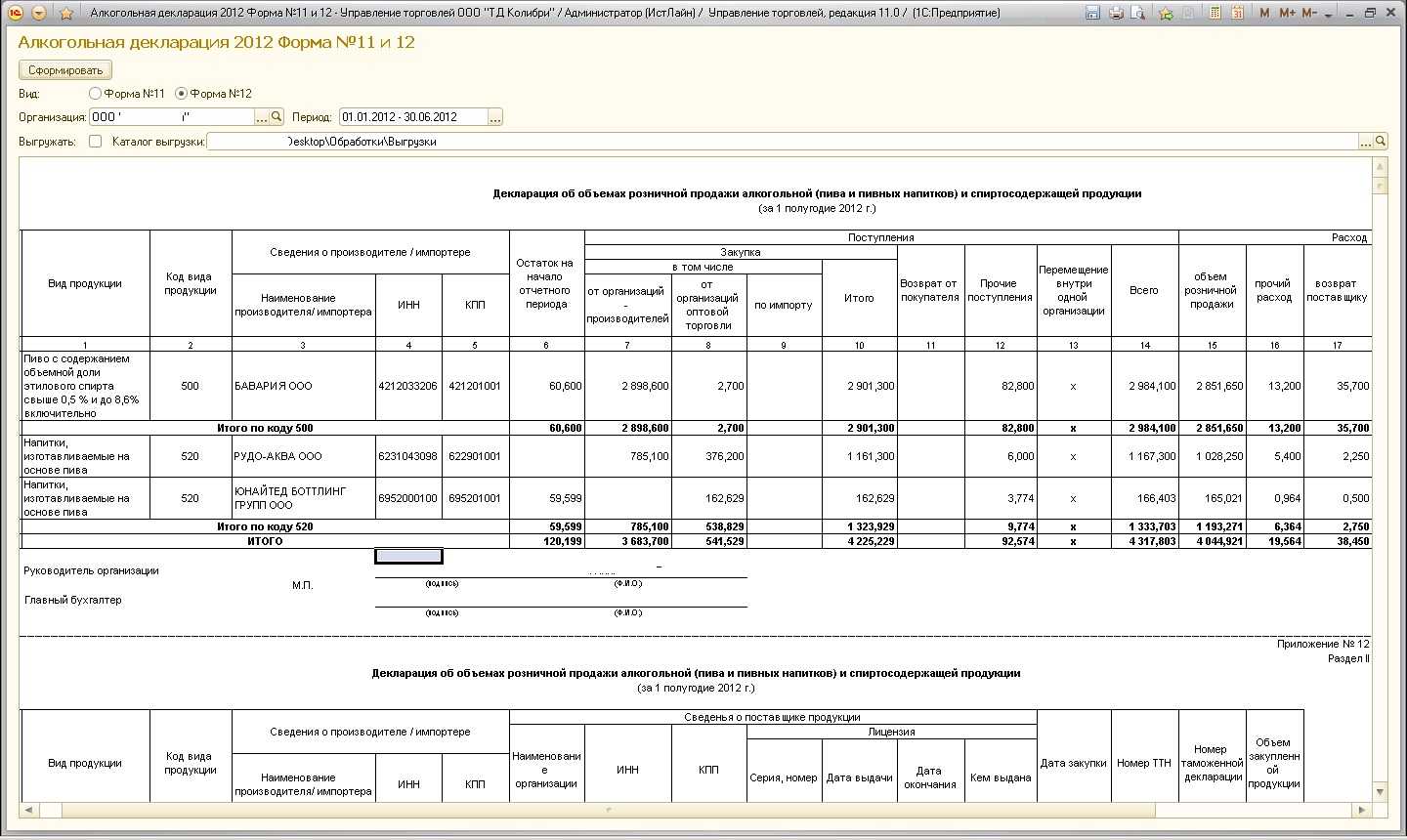Click the 'Номер таможенной декларации' header in lower table
This screenshot has width=1407, height=840.
[1212, 764]
